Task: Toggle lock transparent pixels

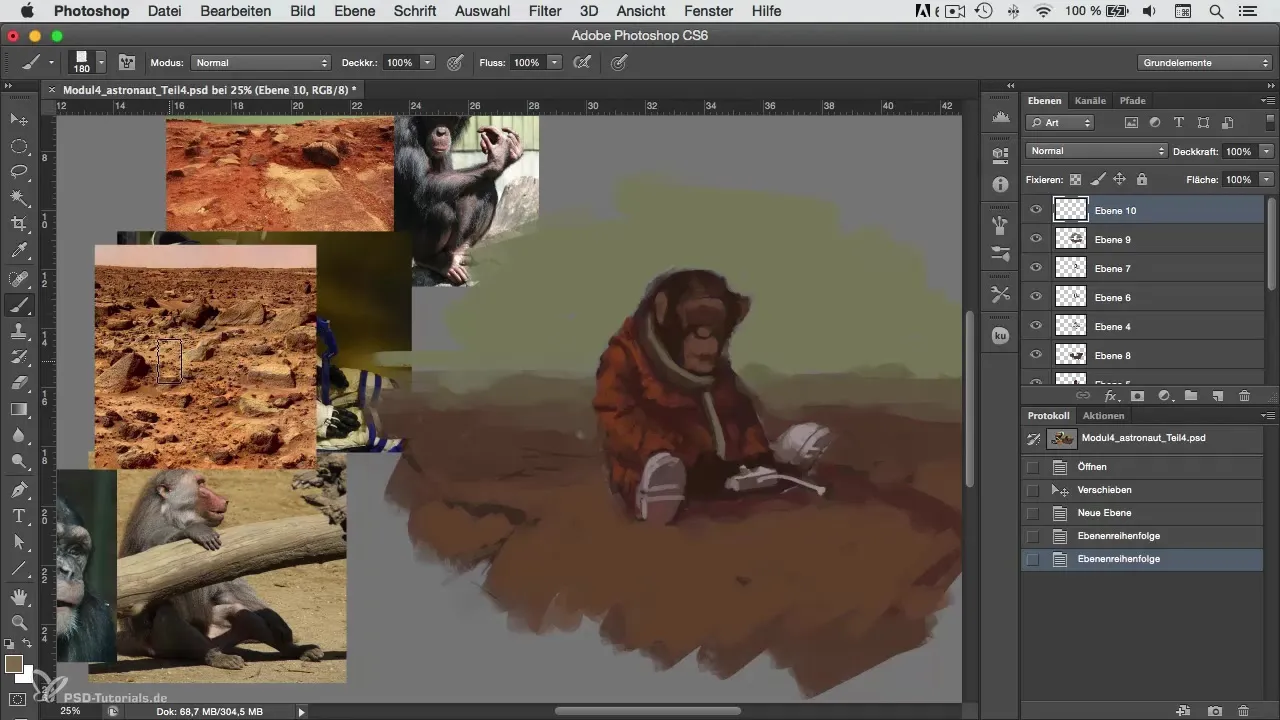Action: pos(1076,180)
